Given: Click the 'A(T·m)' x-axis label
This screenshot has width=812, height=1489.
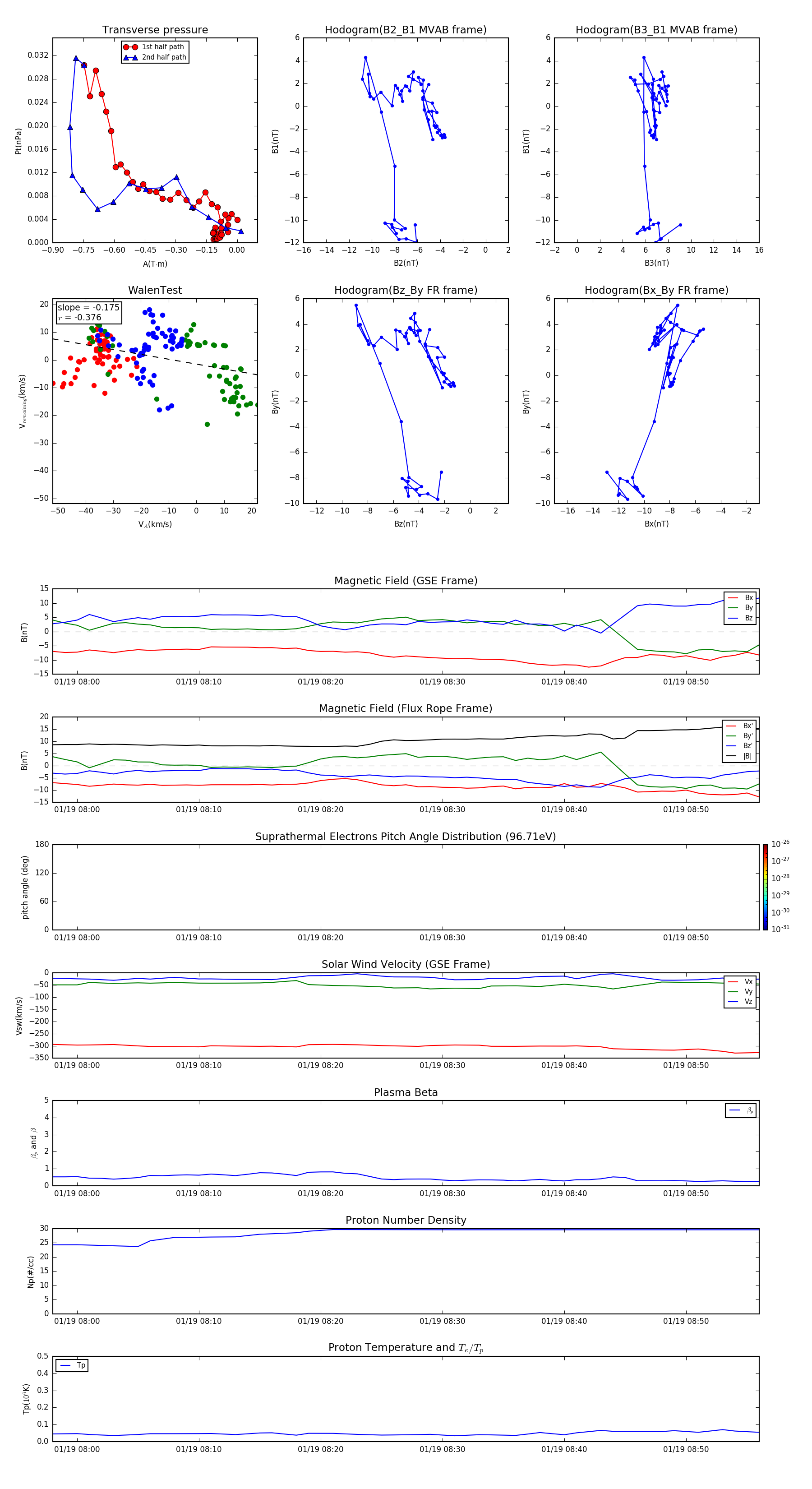Looking at the screenshot, I should pyautogui.click(x=155, y=264).
